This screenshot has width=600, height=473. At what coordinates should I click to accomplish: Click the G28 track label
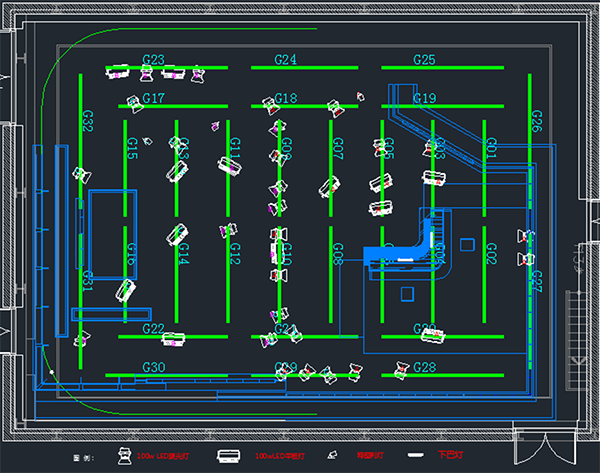coord(424,368)
